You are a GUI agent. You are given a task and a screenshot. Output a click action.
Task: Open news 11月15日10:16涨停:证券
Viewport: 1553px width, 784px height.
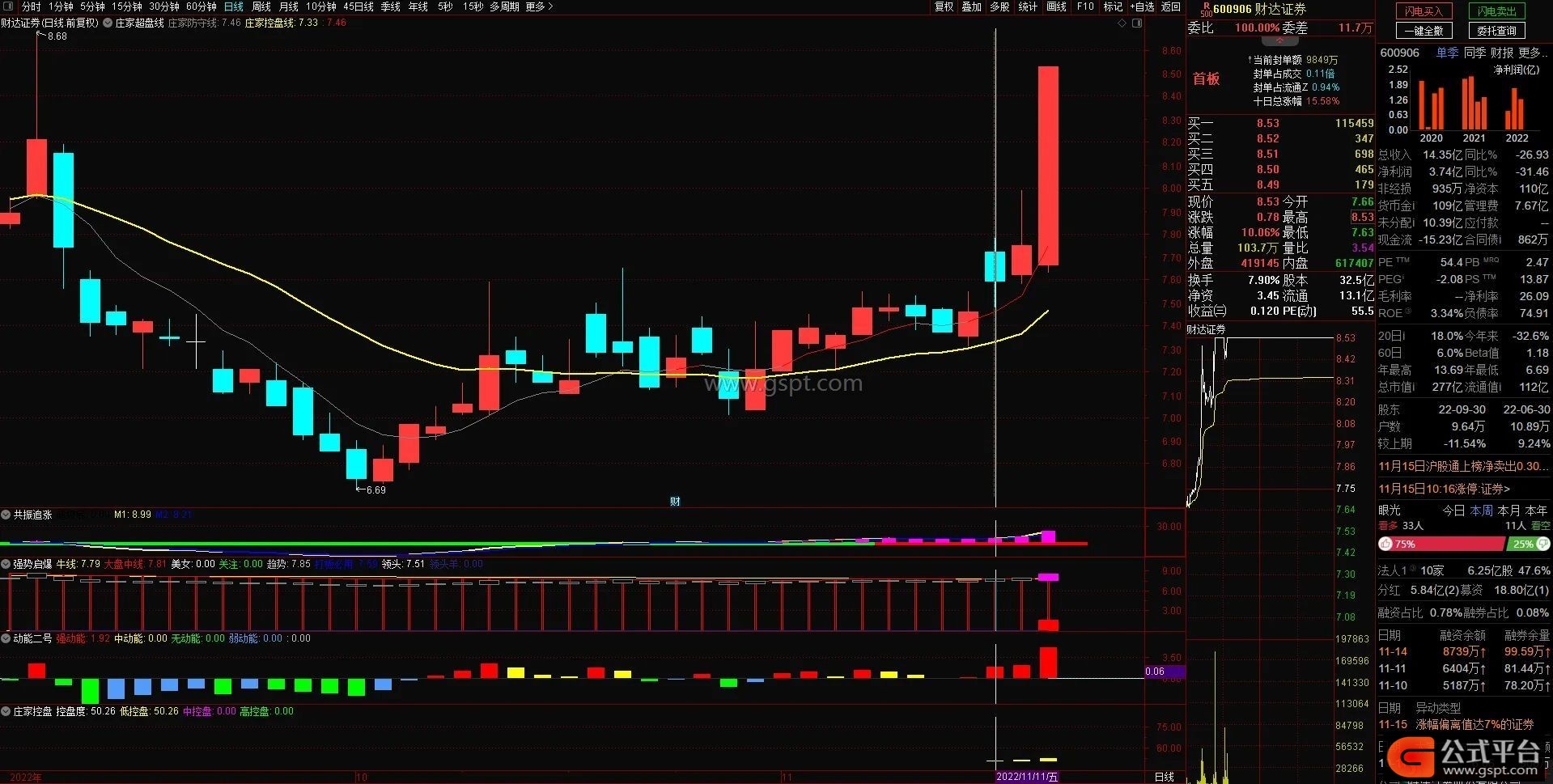(1445, 489)
